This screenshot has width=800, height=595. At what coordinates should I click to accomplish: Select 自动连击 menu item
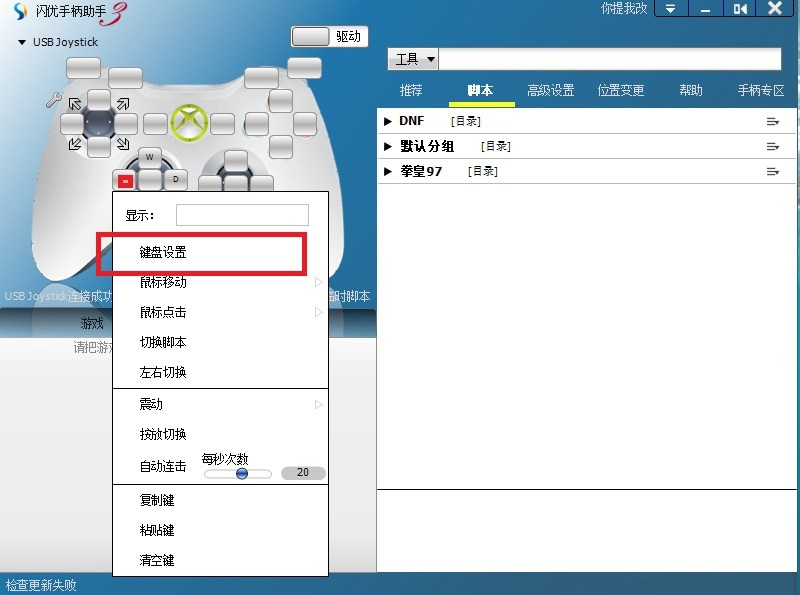[163, 466]
